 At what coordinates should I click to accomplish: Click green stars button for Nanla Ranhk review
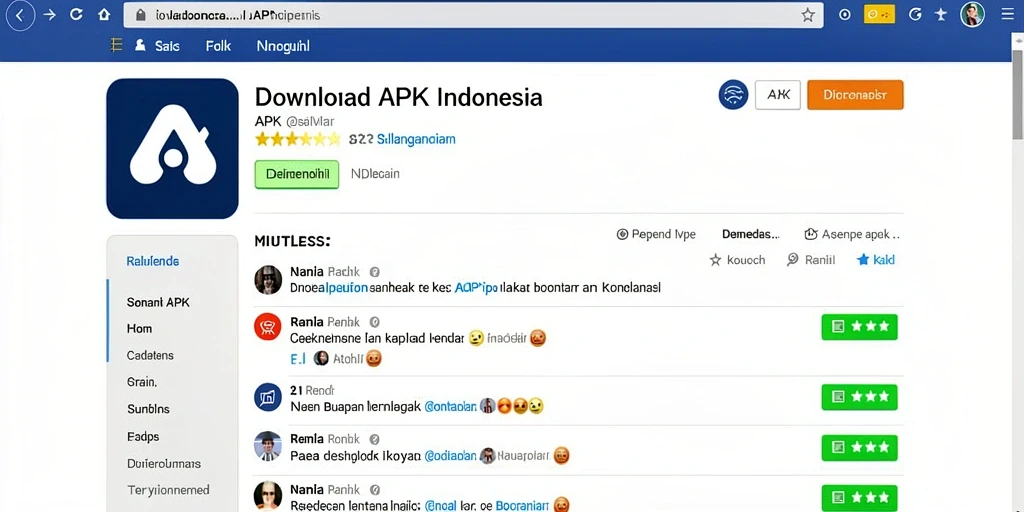859,498
